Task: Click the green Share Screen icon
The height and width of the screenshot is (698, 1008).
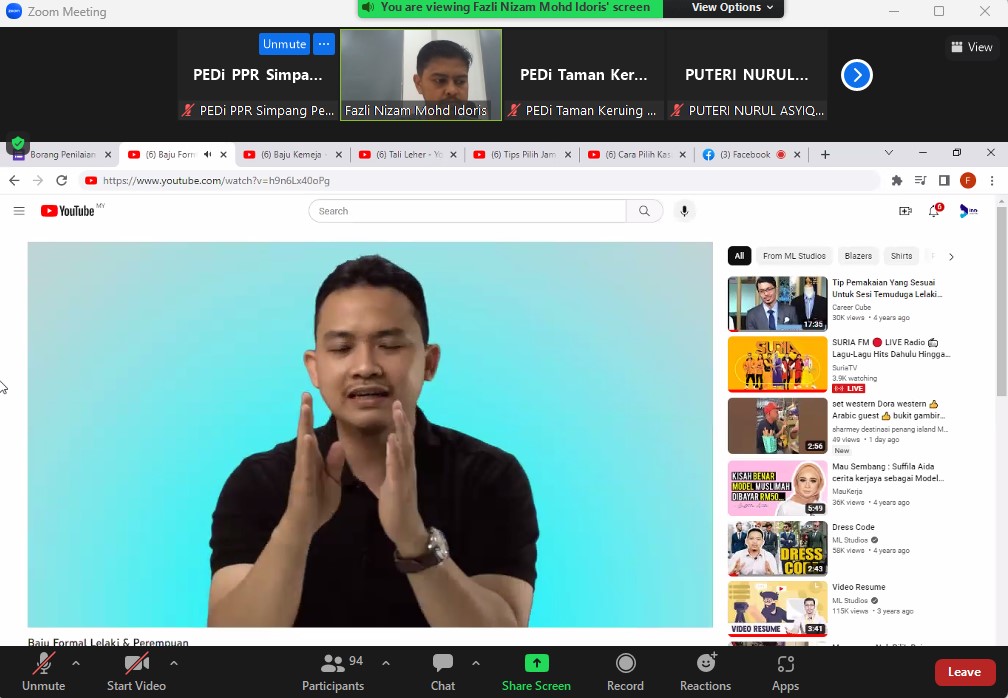Action: tap(536, 663)
